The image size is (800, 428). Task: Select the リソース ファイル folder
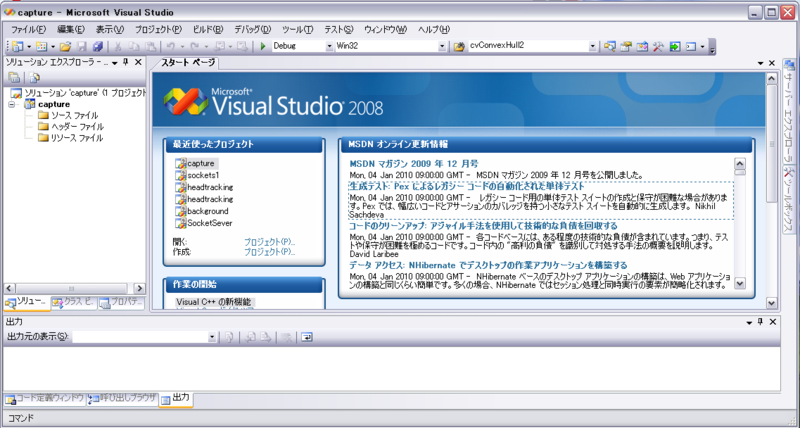(77, 138)
